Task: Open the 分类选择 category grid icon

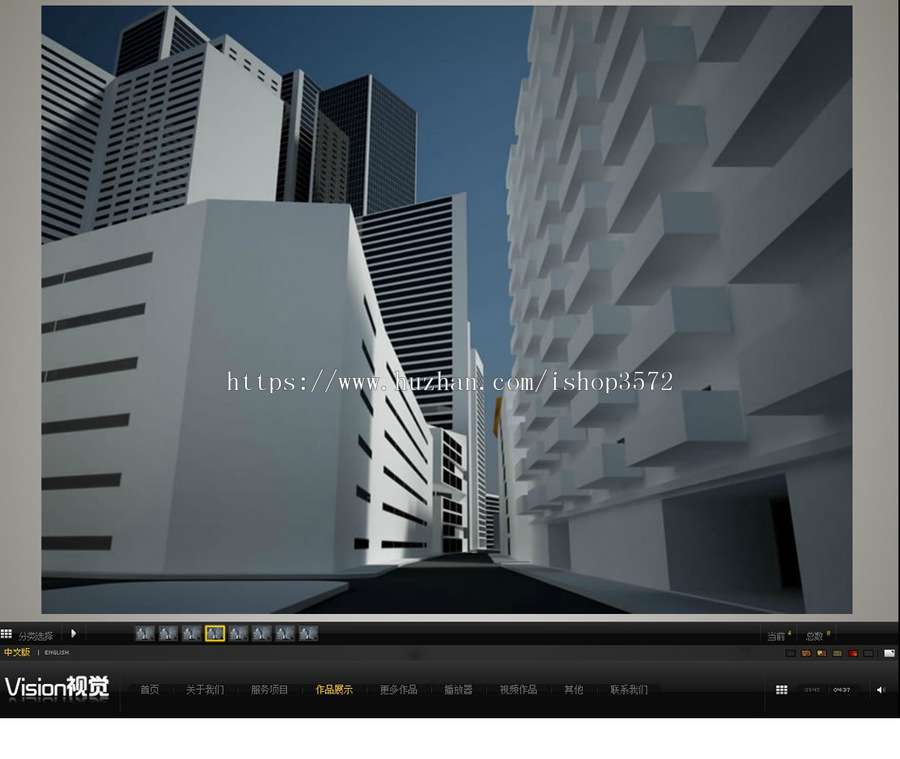Action: tap(6, 634)
